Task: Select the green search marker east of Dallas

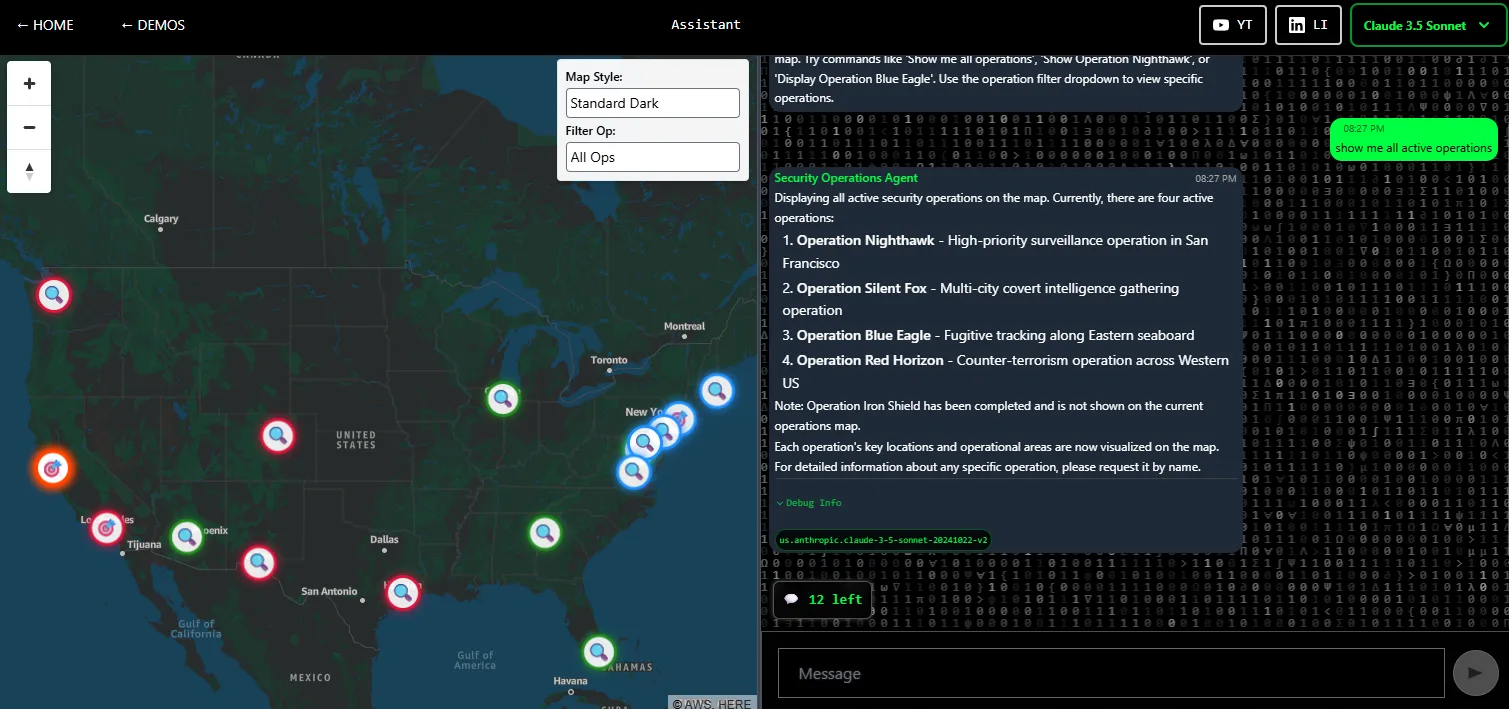Action: 544,533
